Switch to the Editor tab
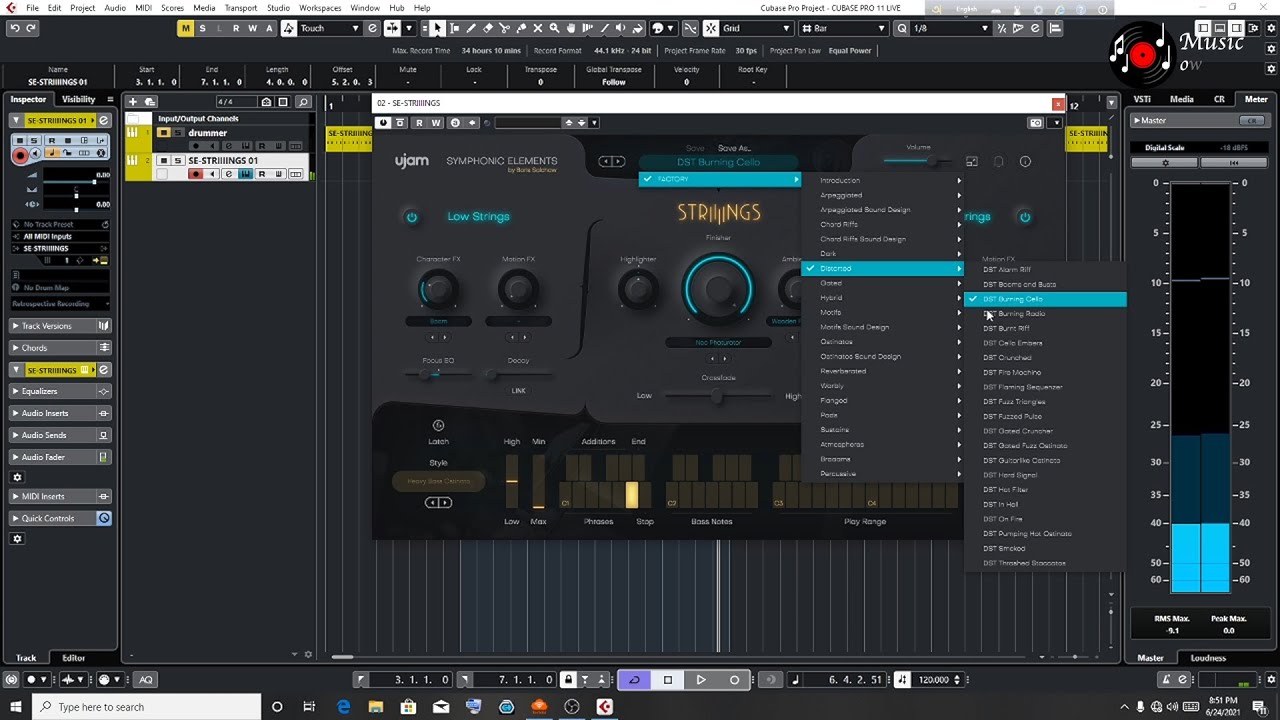This screenshot has height=720, width=1280. (74, 658)
